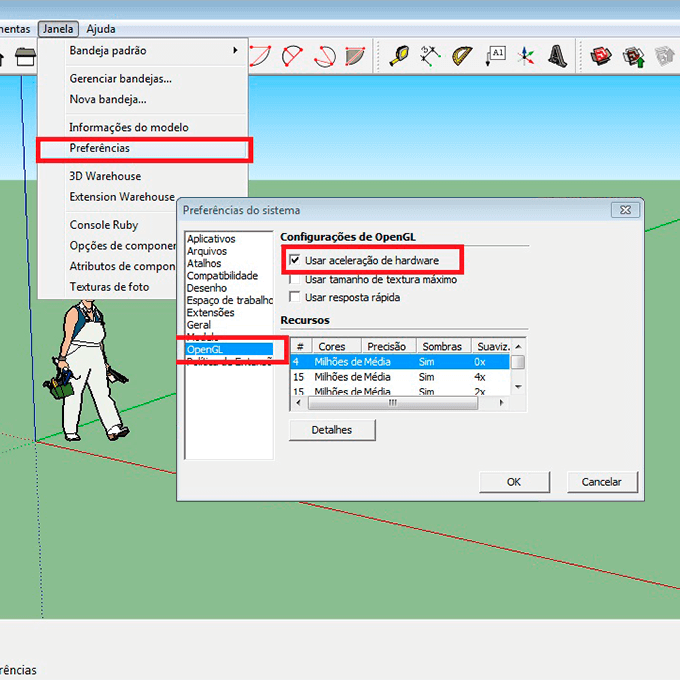Select the Axes tool
The image size is (680, 680).
point(526,56)
